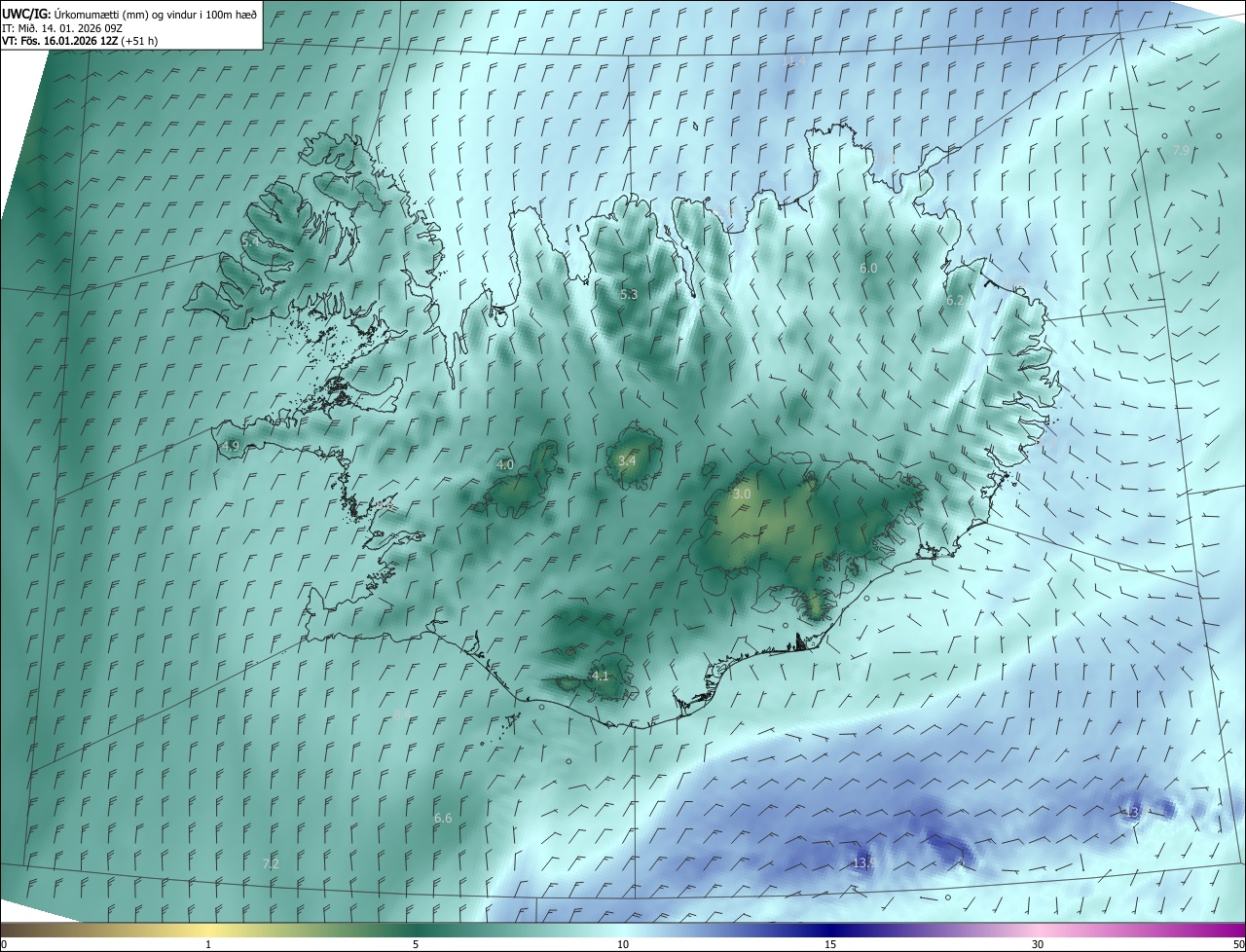Click the 5.4 value over the Westfjords
This screenshot has height=952, width=1246.
pyautogui.click(x=250, y=240)
